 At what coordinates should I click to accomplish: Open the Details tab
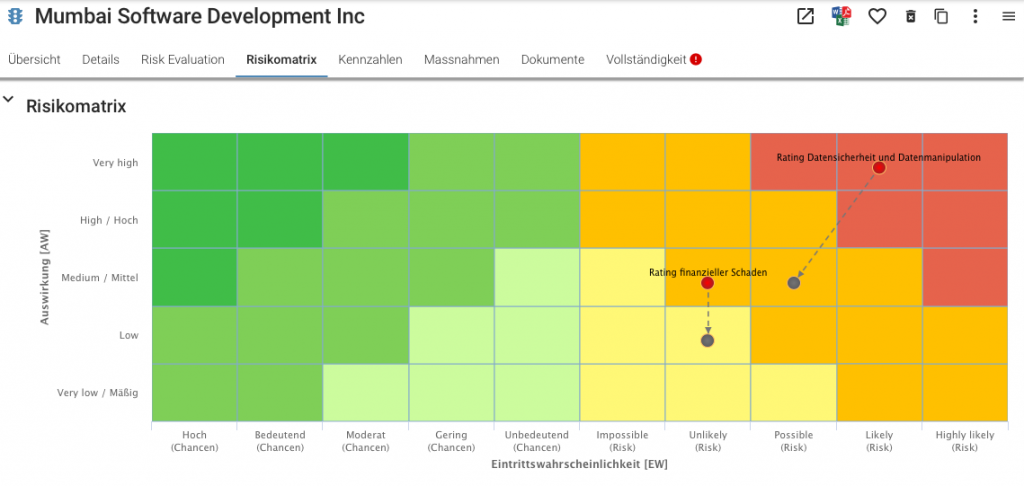click(x=101, y=59)
